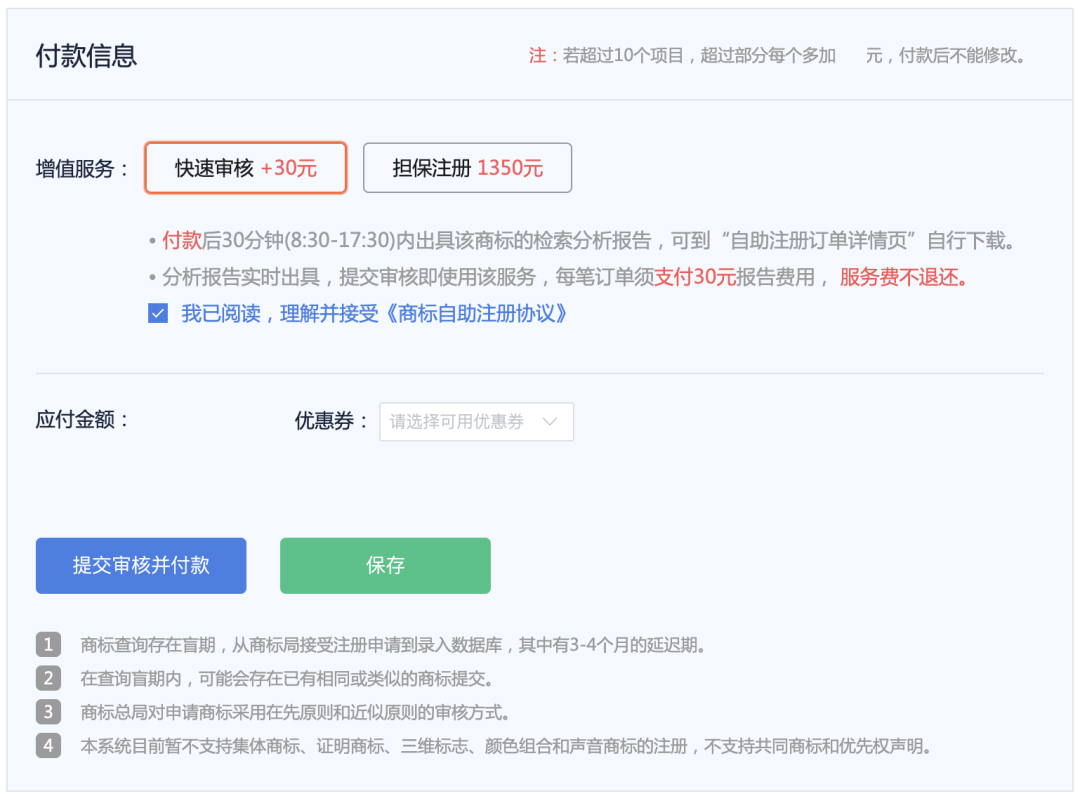Click note line 在查询盲期内
The width and height of the screenshot is (1080, 796).
coord(287,679)
